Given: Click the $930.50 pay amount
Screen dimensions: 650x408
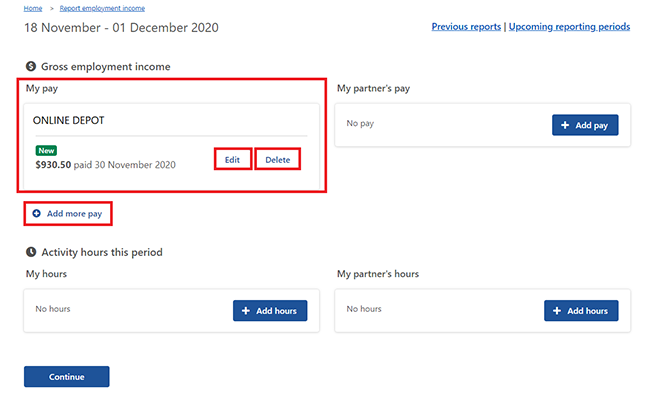Looking at the screenshot, I should click(53, 164).
